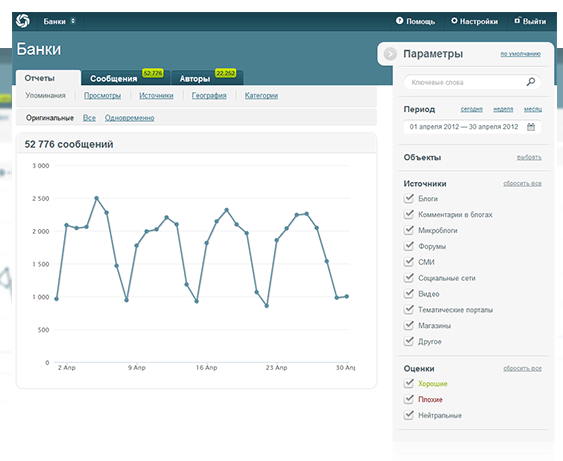563x461 pixels.
Task: Collapse the Параметры panel with arrow icon
Action: point(390,54)
